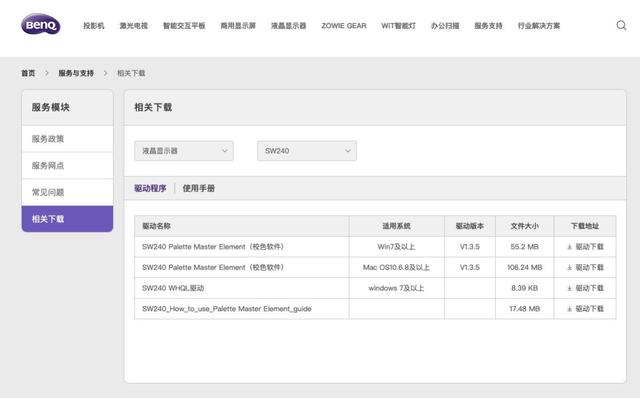Download the Palette Master Element guide
Screen dimensions: 640x398
pyautogui.click(x=585, y=309)
